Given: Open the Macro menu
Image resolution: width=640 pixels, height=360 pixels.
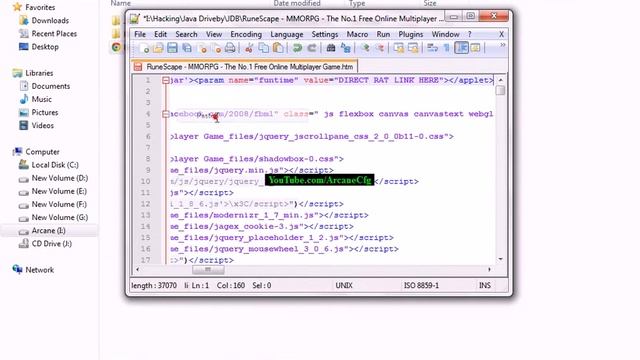Looking at the screenshot, I should click(357, 34).
